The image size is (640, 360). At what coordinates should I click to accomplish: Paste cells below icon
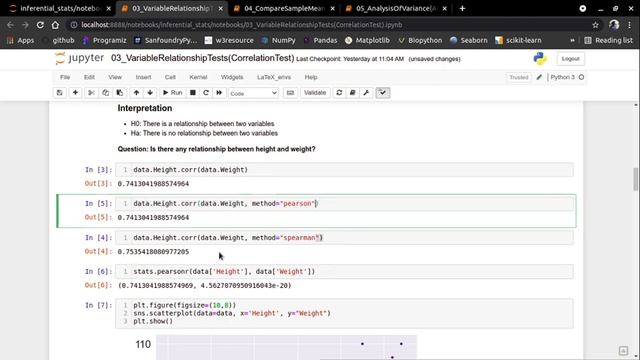pyautogui.click(x=120, y=93)
